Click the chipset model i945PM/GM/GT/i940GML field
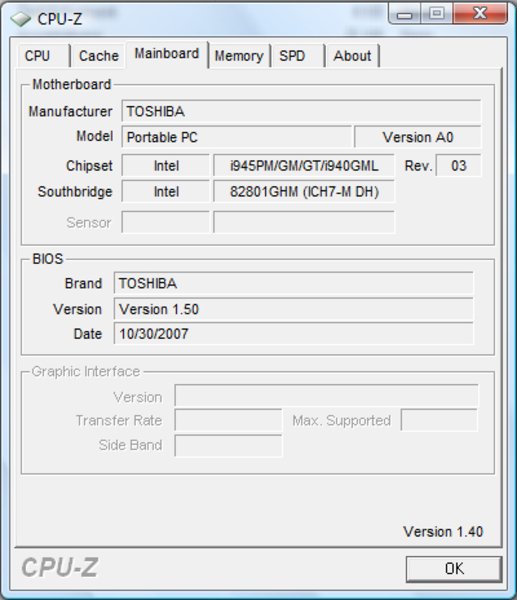The width and height of the screenshot is (517, 600). pos(304,166)
